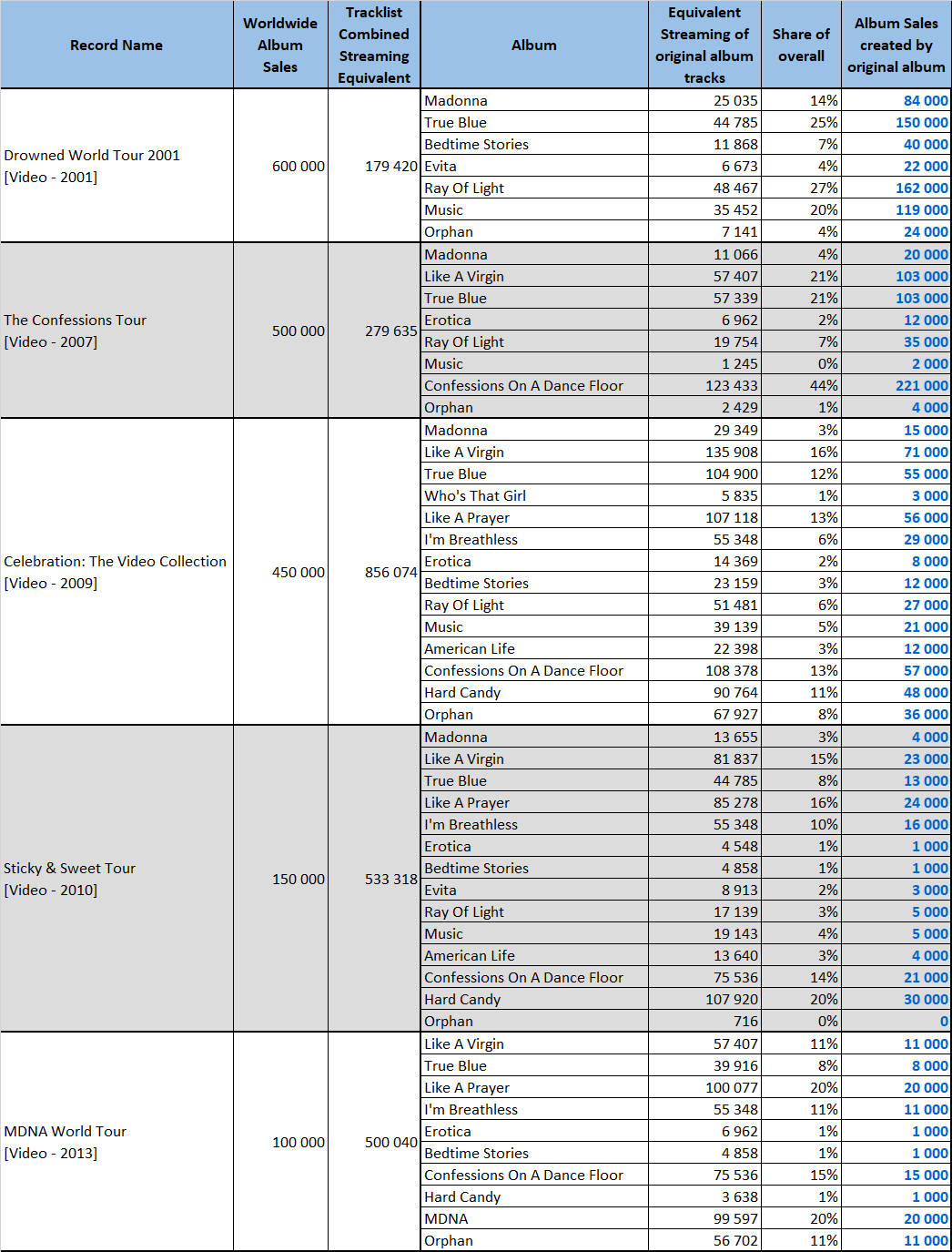952x1252 pixels.
Task: Select the 'MDNA World Tour' record cell
Action: click(116, 1142)
